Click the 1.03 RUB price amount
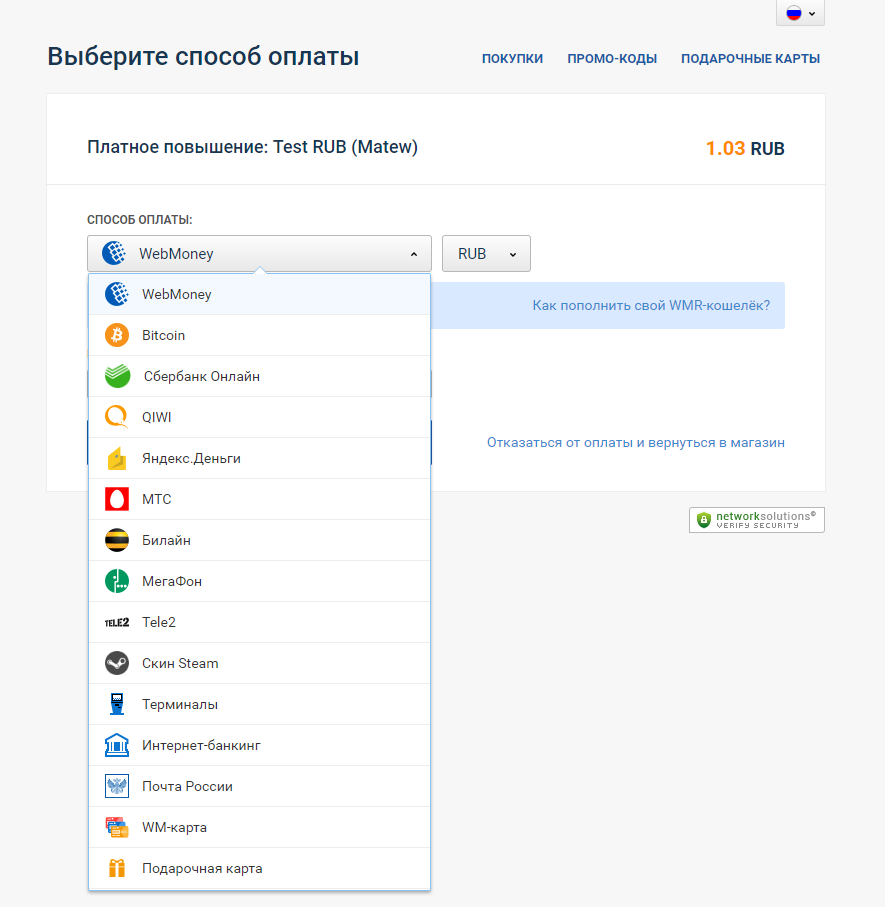 [745, 149]
